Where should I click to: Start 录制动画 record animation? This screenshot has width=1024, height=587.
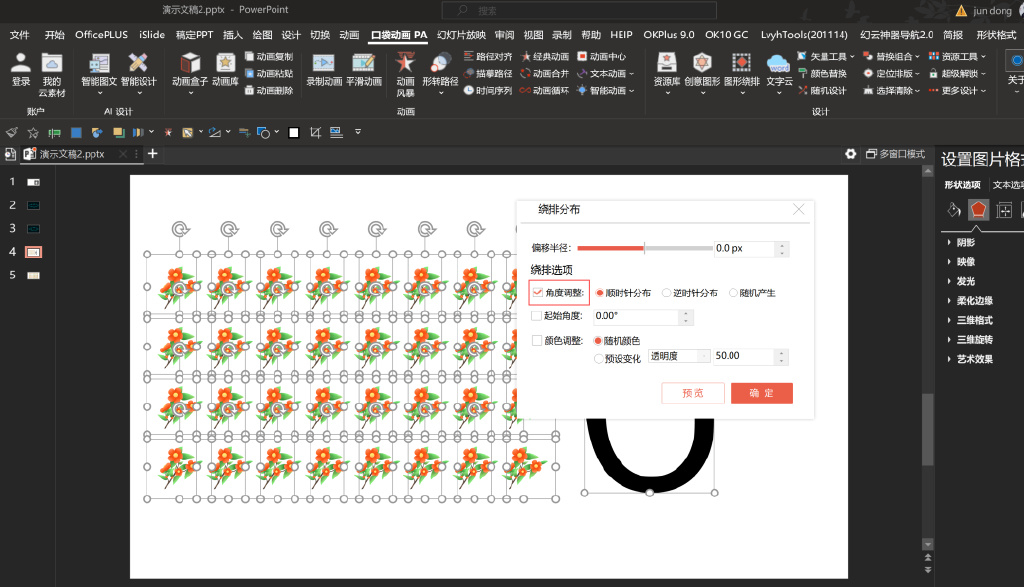point(324,71)
